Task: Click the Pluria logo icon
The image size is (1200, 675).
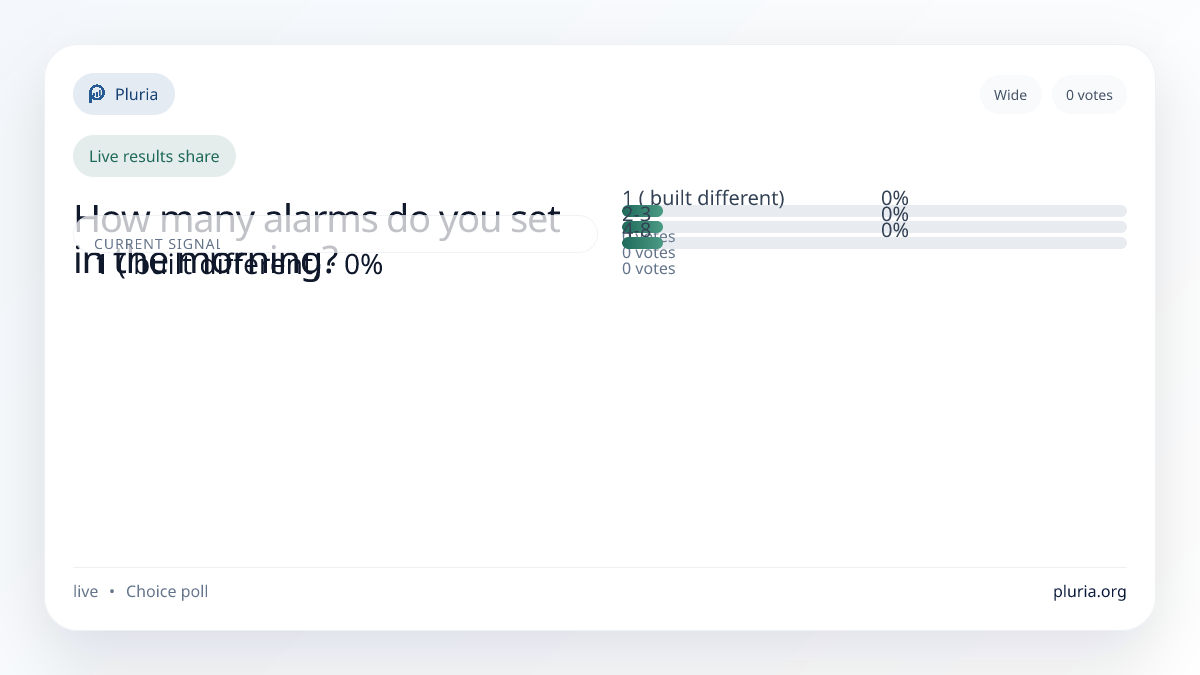Action: click(x=97, y=94)
